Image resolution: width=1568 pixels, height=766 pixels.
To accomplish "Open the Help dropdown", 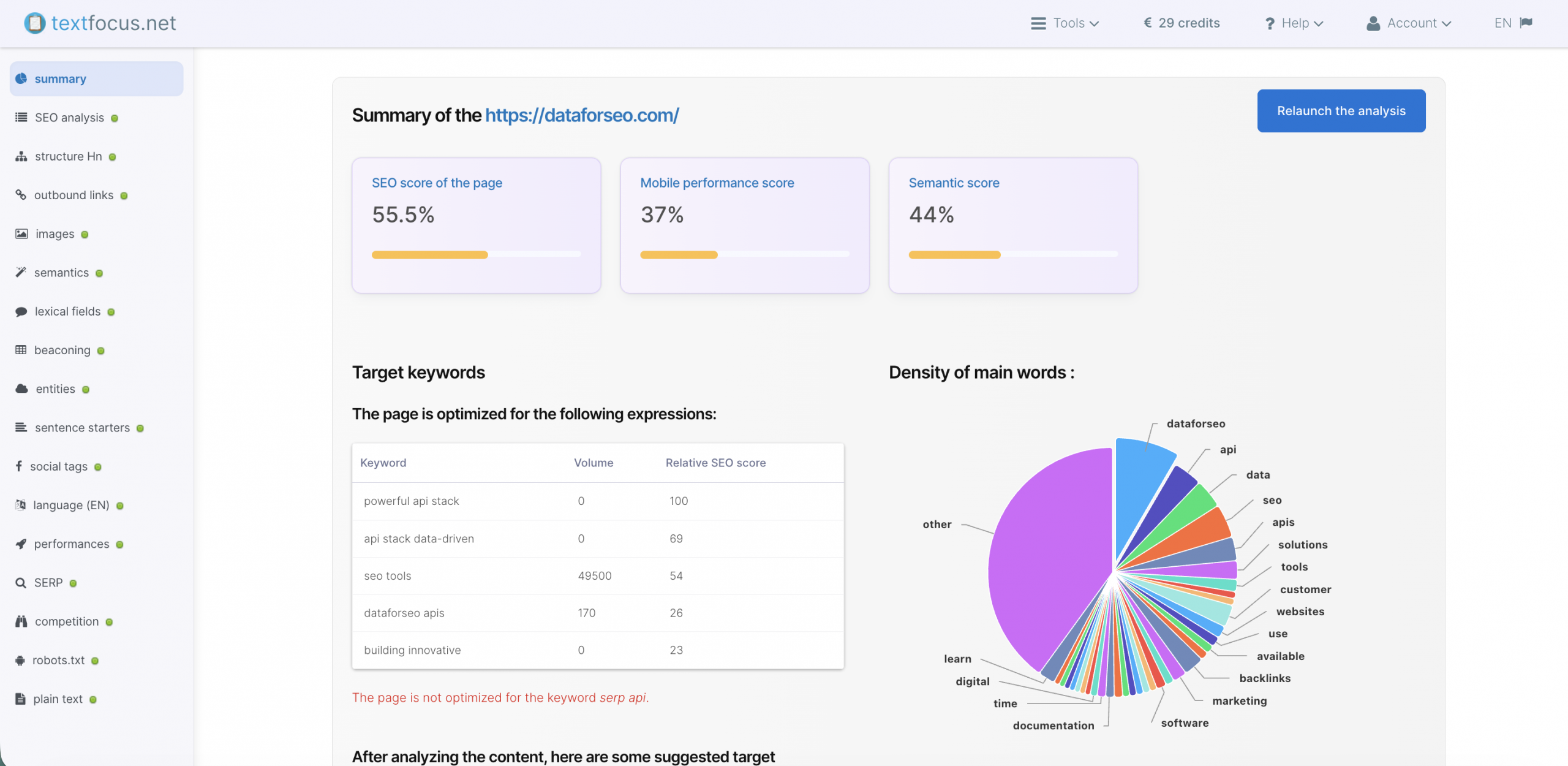I will tap(1294, 23).
